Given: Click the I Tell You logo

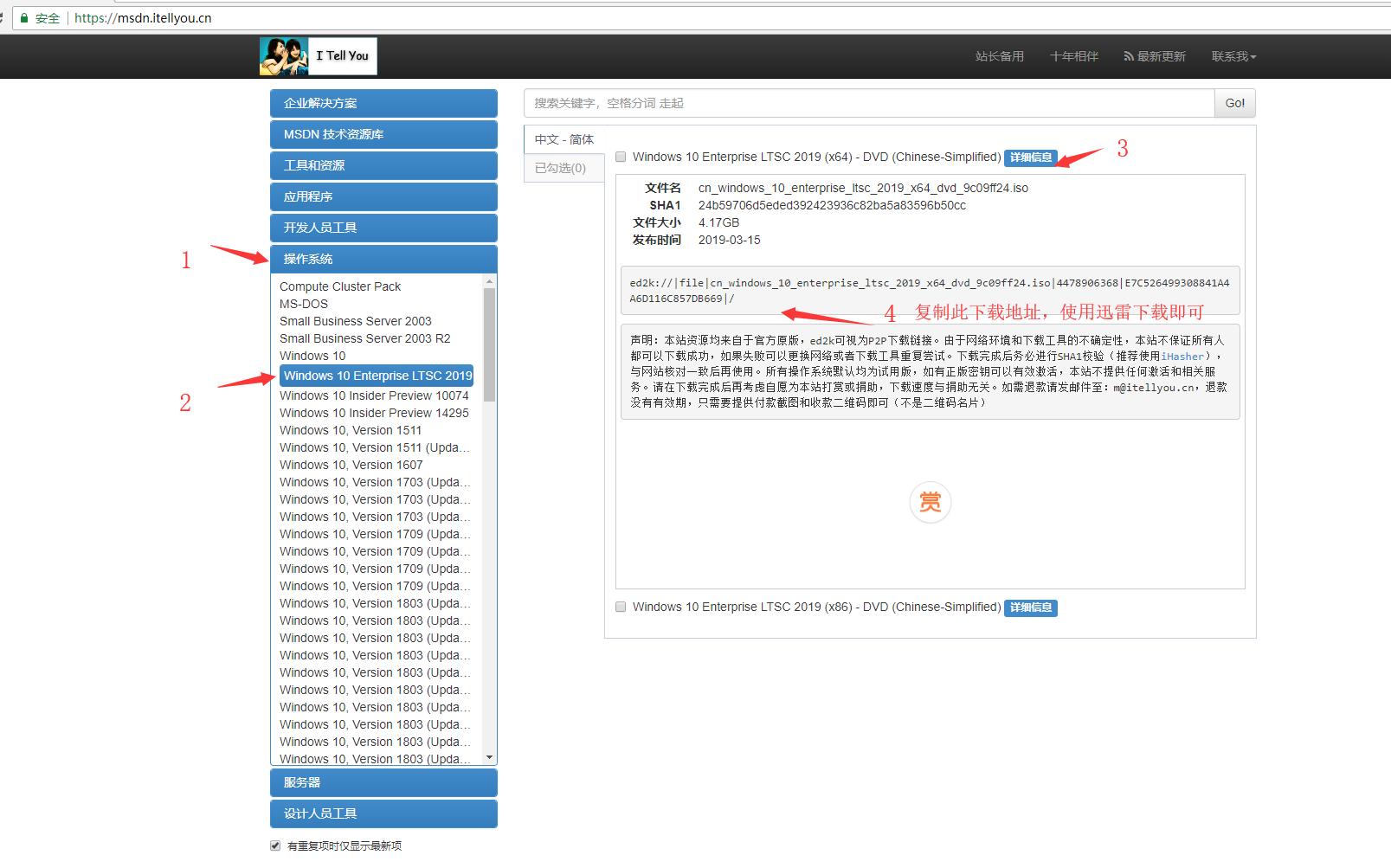Looking at the screenshot, I should click(x=318, y=55).
